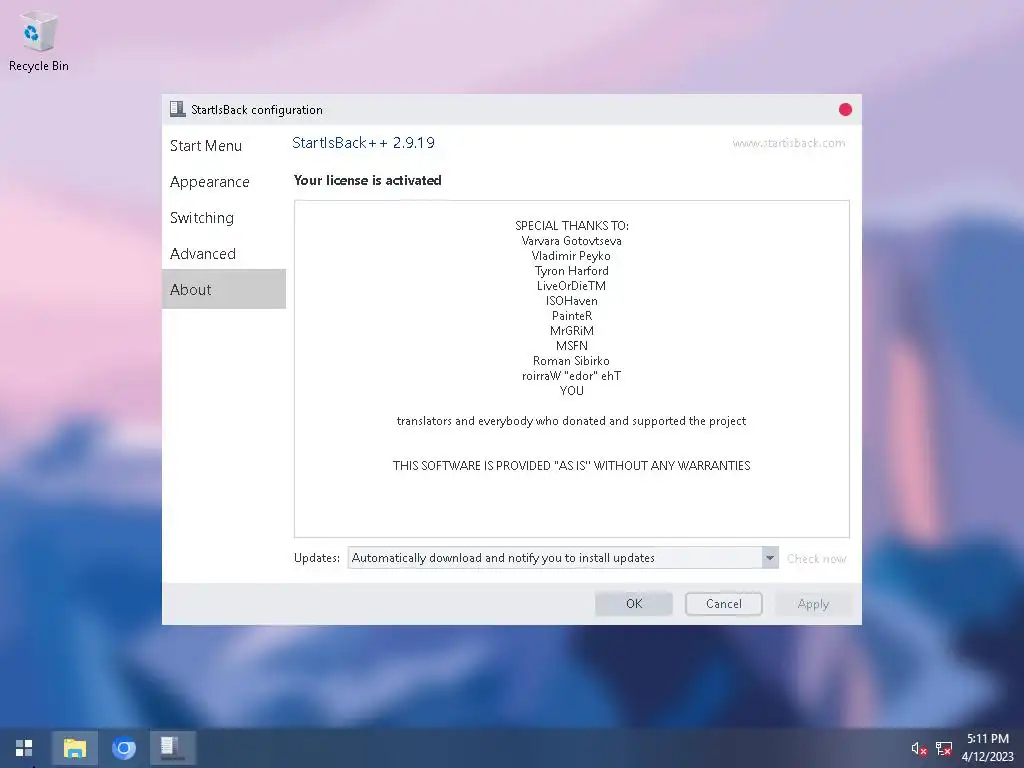Click the Check now link
This screenshot has height=768, width=1024.
(x=816, y=558)
